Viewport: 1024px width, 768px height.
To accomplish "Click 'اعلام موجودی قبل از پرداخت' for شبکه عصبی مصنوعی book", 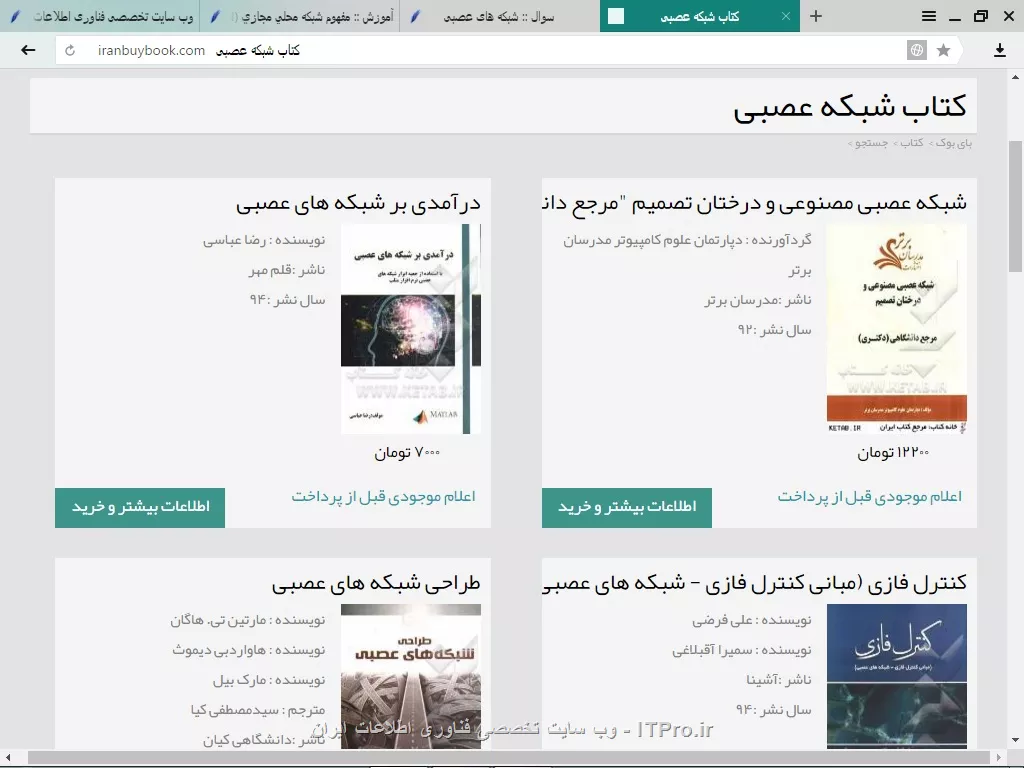I will 870,497.
